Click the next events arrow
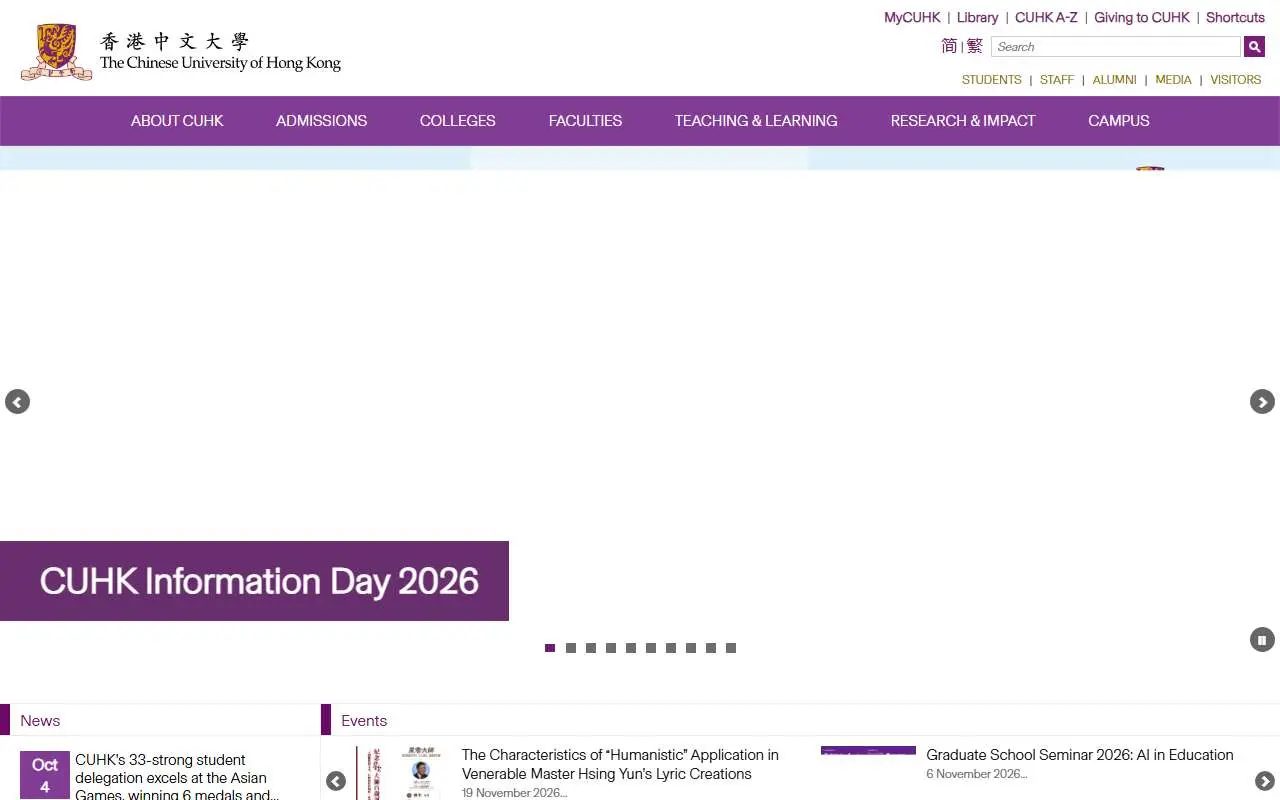Image resolution: width=1280 pixels, height=800 pixels. (x=1264, y=781)
